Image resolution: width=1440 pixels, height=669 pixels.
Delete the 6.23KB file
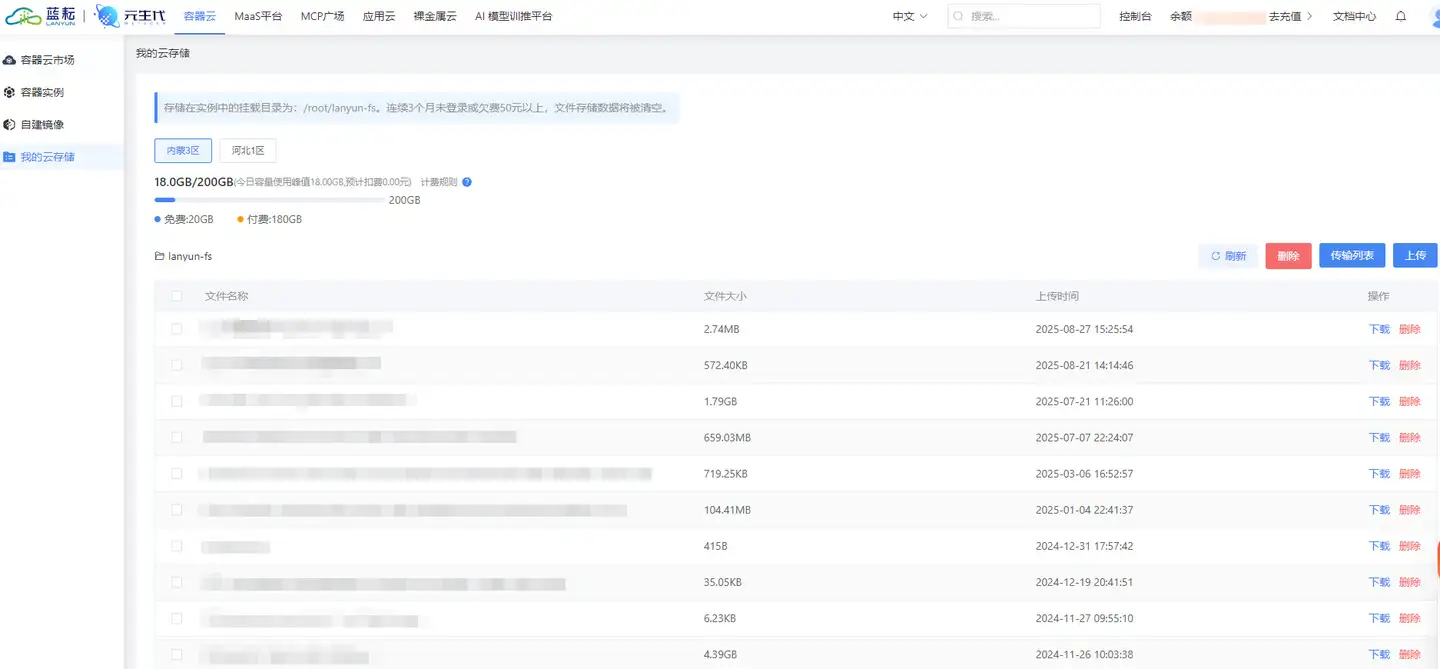click(x=1410, y=618)
